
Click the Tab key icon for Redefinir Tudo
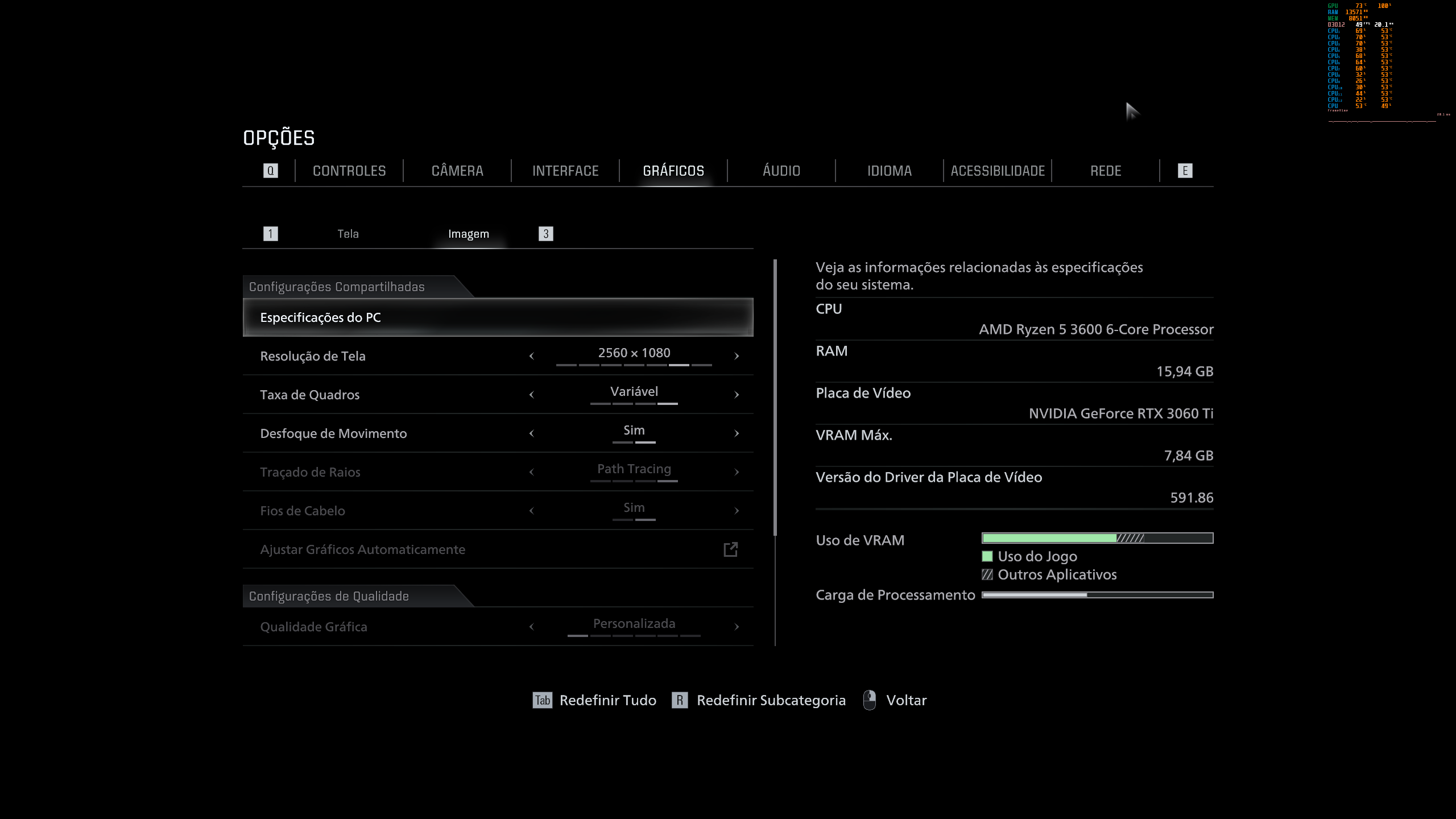(x=542, y=700)
